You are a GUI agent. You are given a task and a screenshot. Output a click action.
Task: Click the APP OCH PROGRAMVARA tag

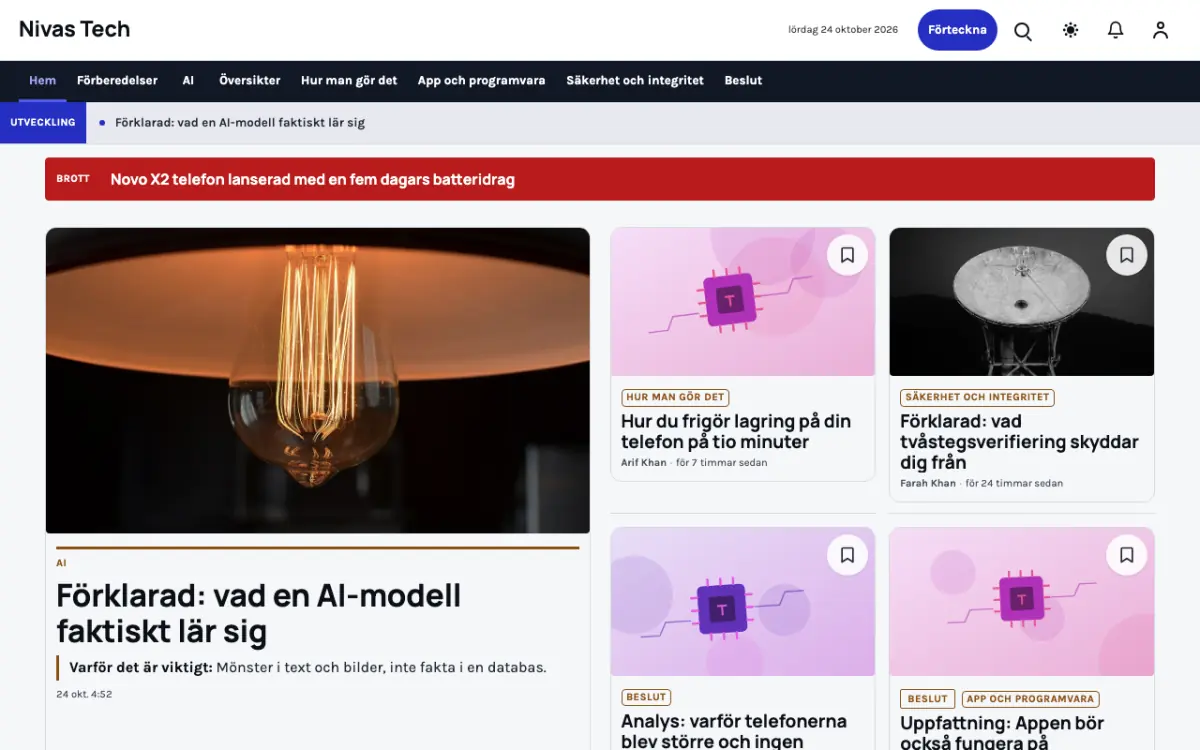click(1030, 699)
